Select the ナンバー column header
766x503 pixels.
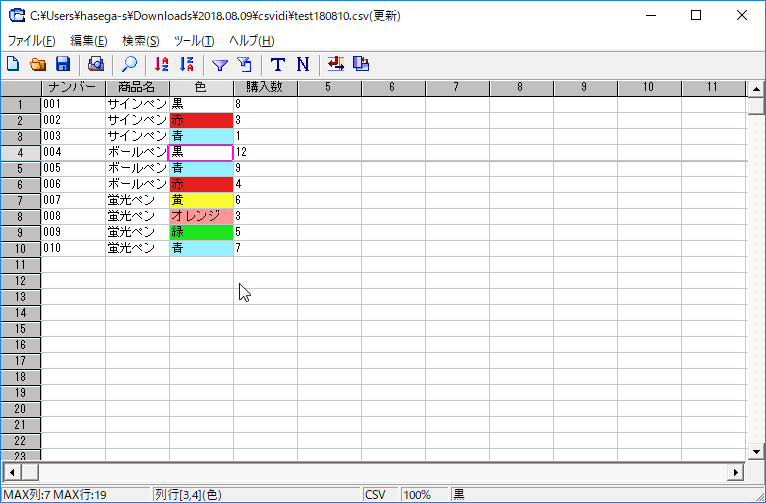pyautogui.click(x=73, y=87)
